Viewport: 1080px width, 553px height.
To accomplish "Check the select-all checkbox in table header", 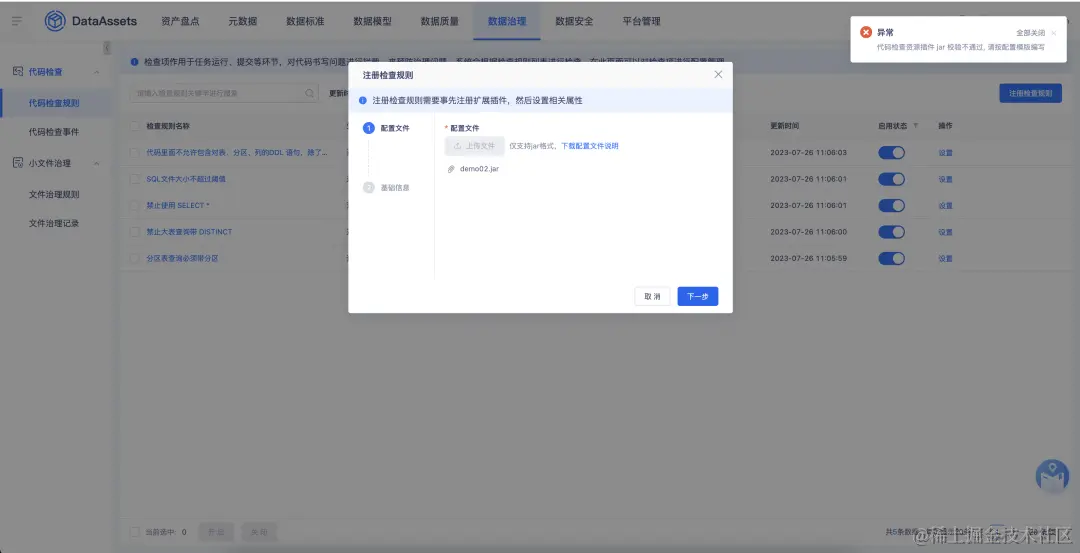I will [x=135, y=126].
